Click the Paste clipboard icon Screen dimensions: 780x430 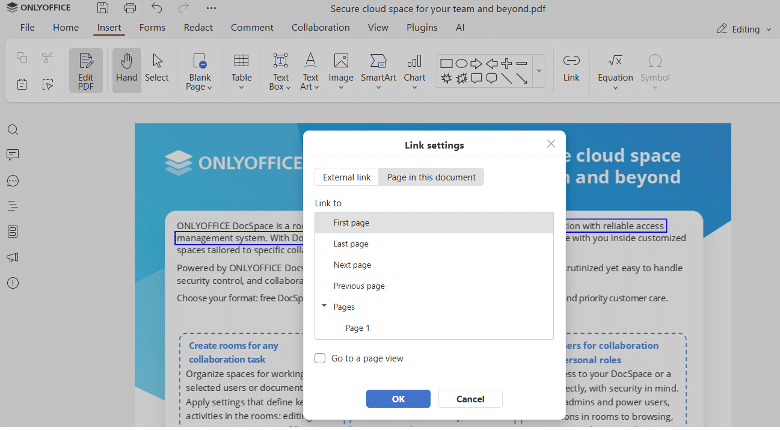point(22,84)
